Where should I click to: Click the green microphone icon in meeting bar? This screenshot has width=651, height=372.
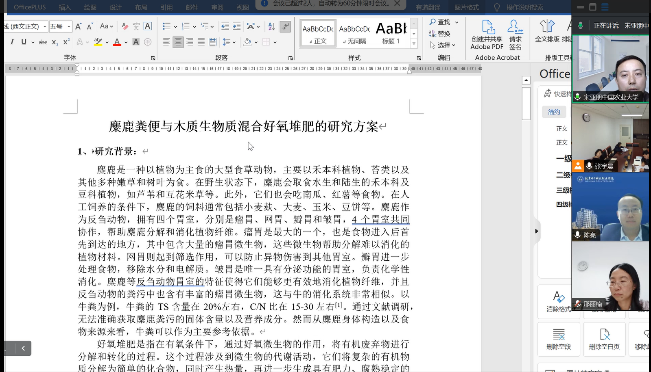[x=580, y=26]
